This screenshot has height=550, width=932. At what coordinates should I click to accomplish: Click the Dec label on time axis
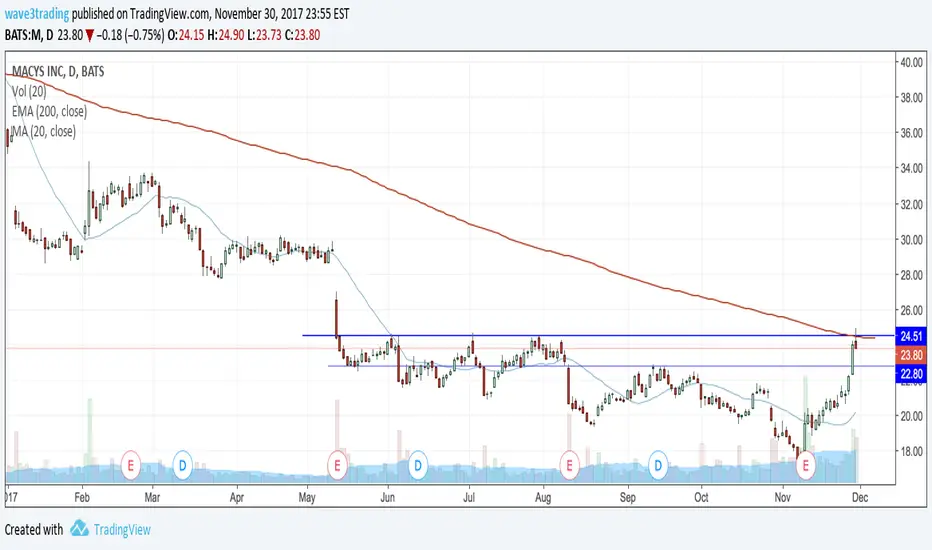[x=860, y=497]
